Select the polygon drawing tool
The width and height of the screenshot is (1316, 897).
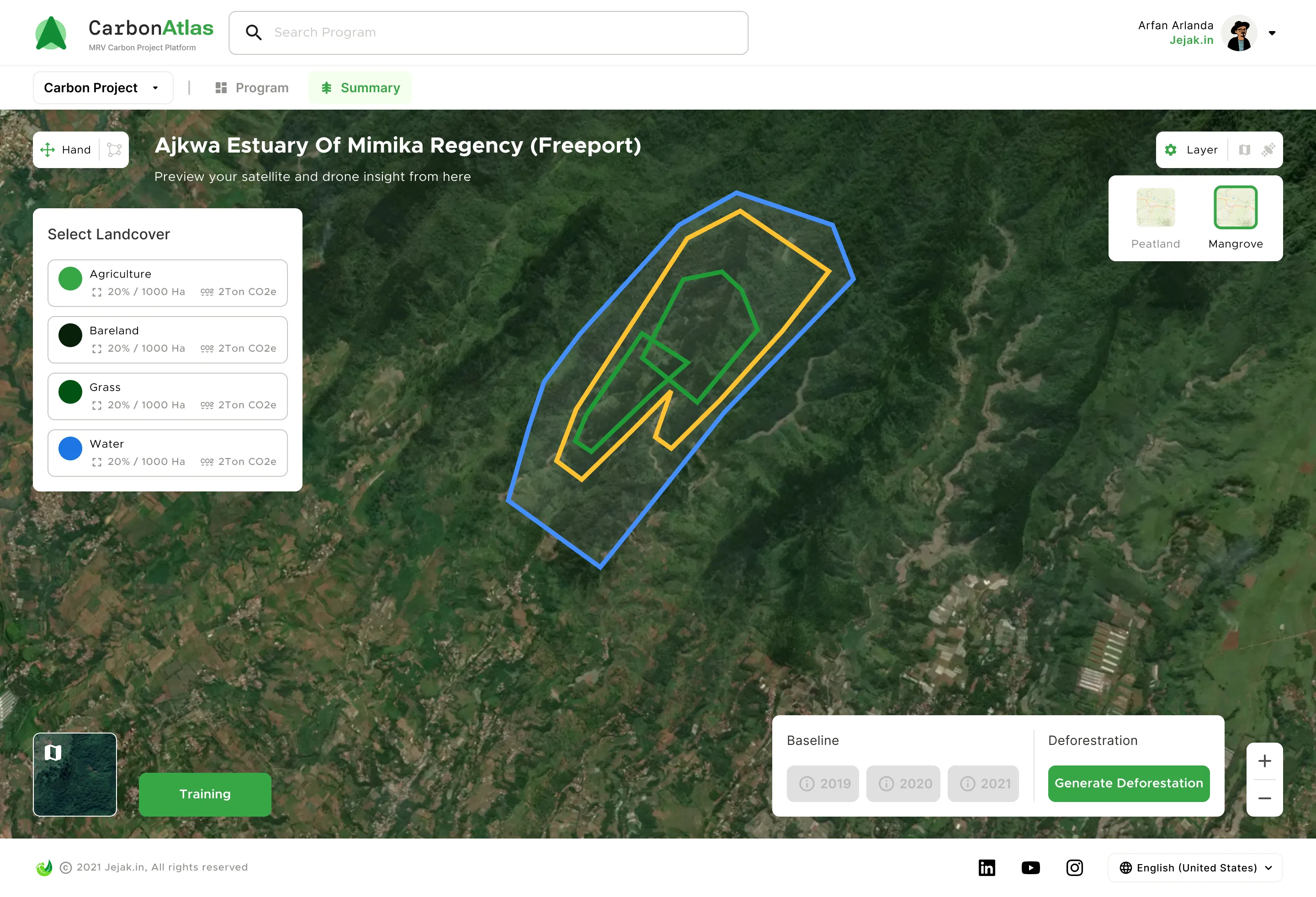[115, 149]
